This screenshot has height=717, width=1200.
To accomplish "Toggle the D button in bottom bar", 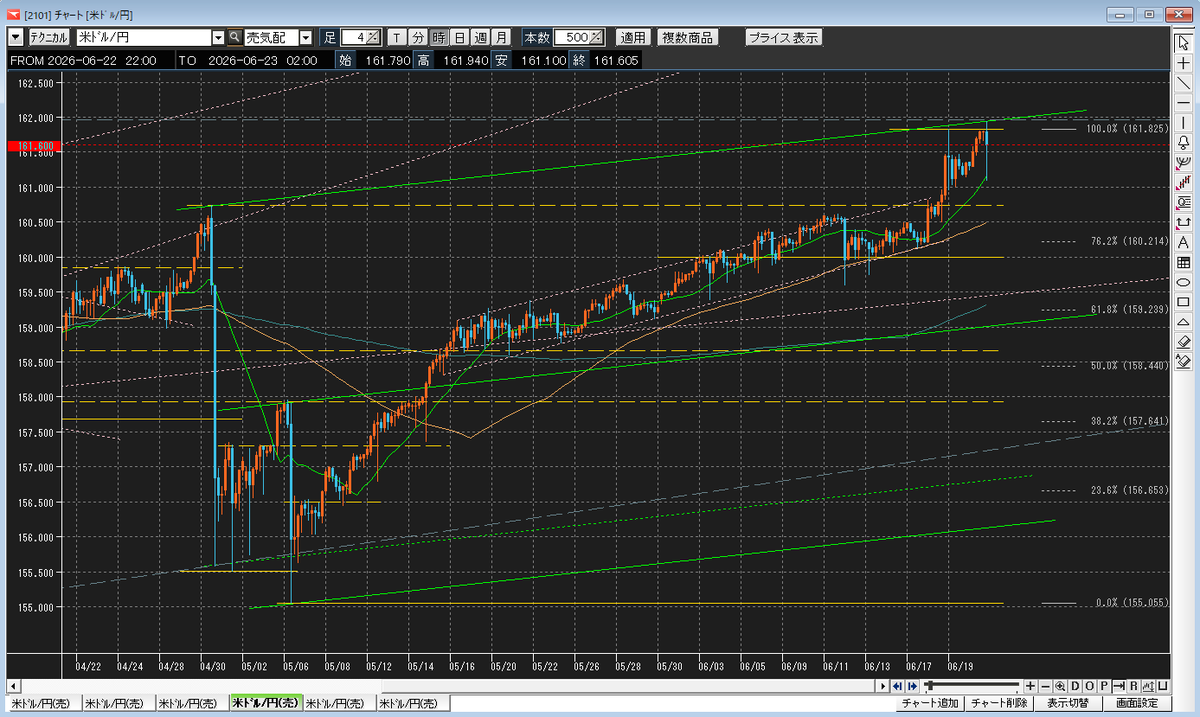I will (1075, 686).
